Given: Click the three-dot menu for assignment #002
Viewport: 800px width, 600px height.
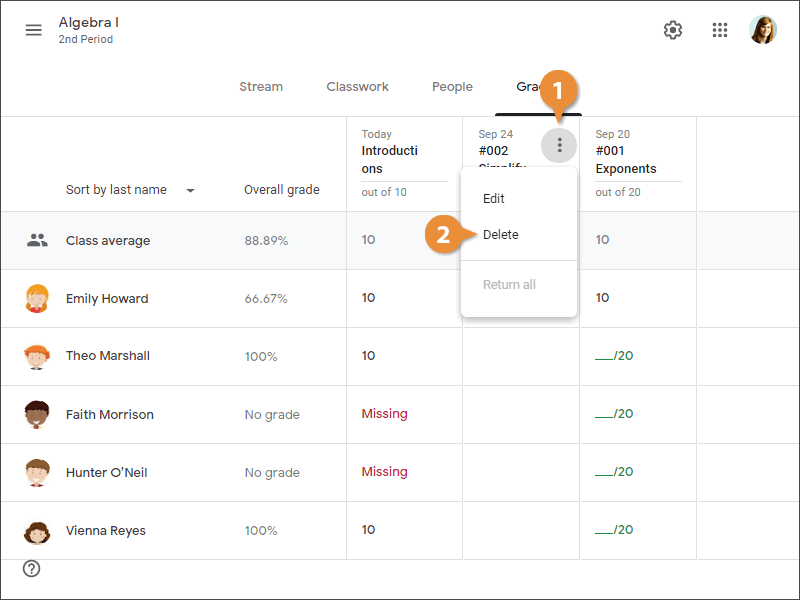Looking at the screenshot, I should click(x=559, y=146).
